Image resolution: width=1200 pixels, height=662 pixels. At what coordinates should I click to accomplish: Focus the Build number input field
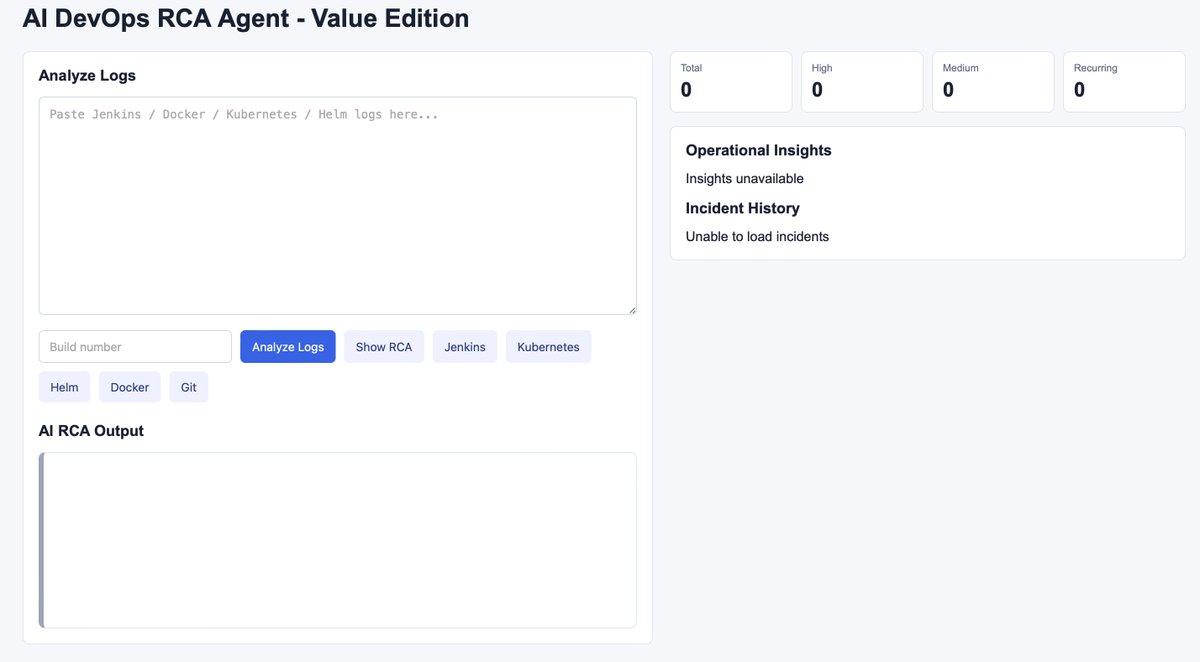135,347
